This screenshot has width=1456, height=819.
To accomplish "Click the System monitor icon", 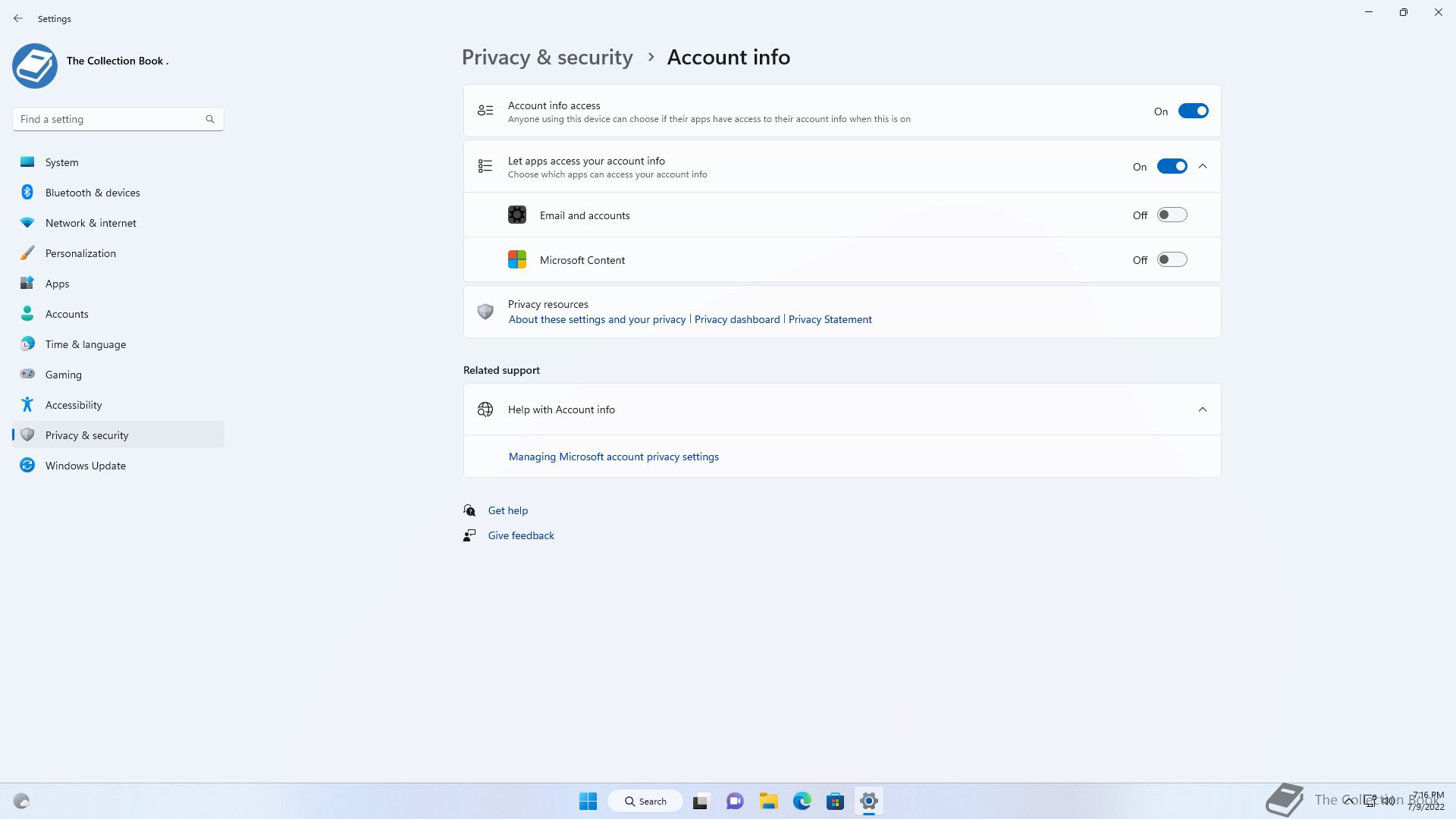I will 27,162.
